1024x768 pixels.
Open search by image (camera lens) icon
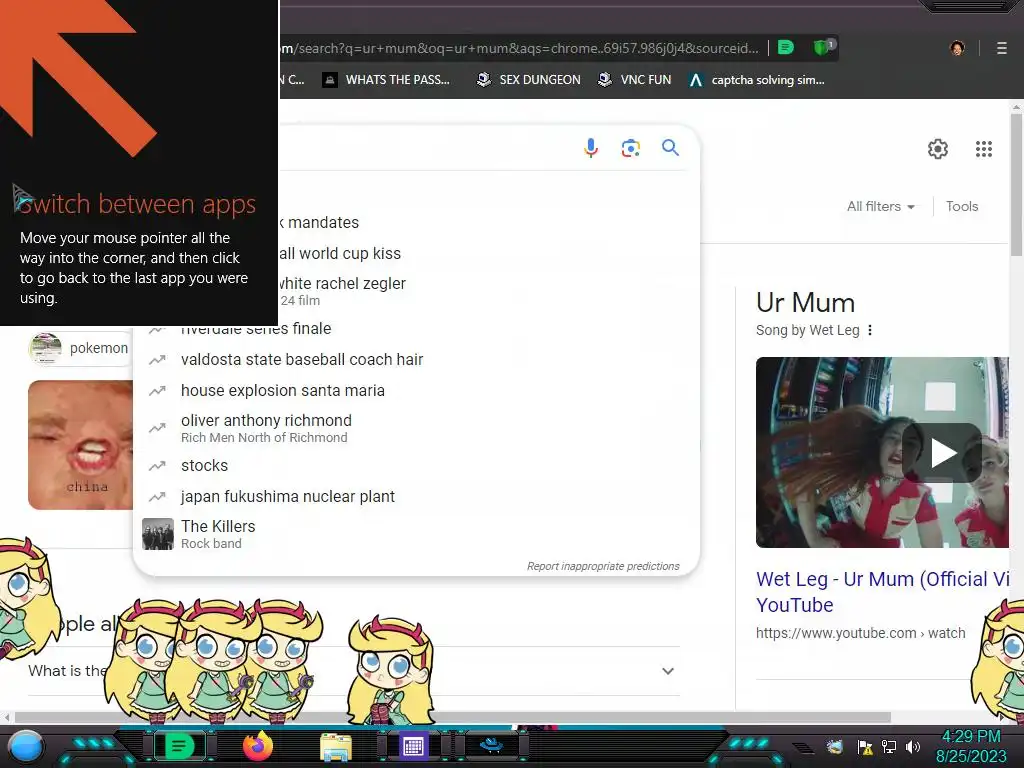[x=630, y=148]
